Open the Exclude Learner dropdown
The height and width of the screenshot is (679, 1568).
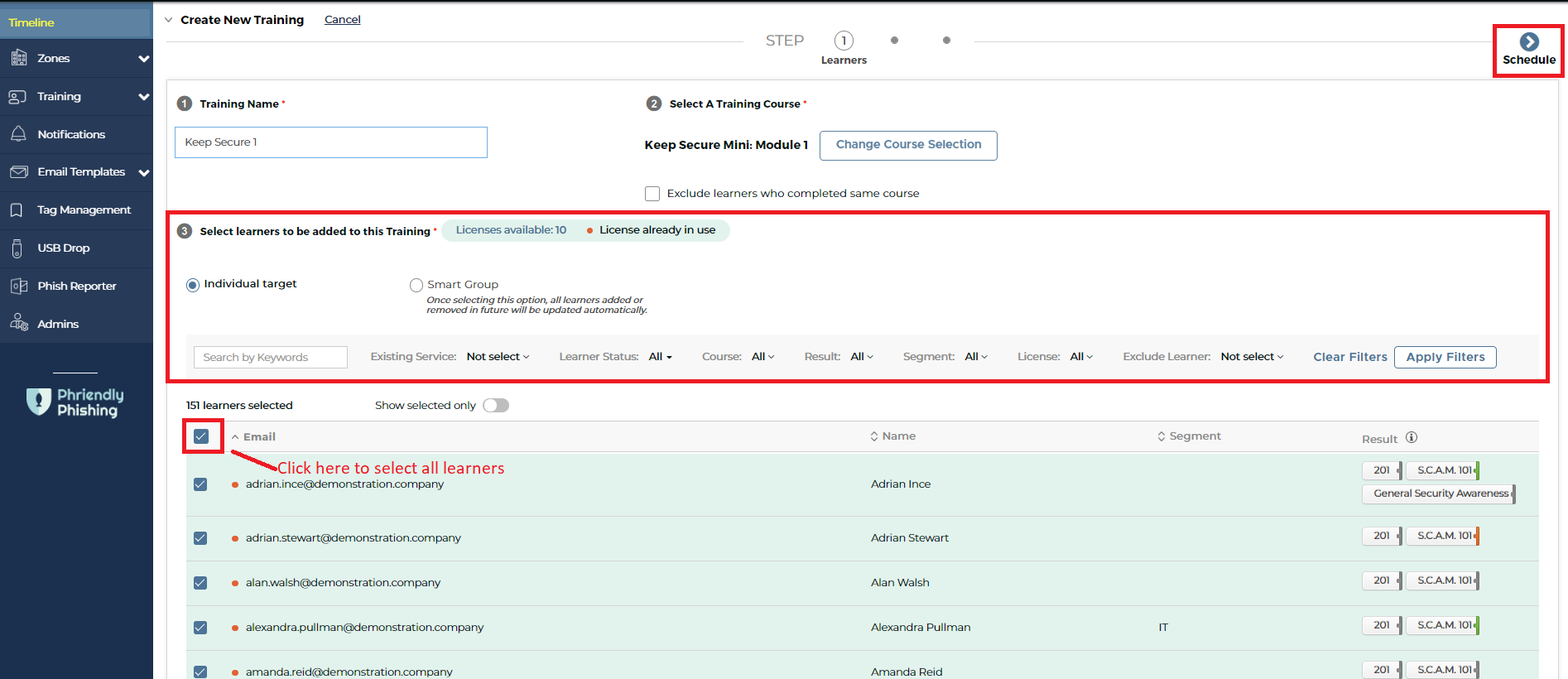1252,357
